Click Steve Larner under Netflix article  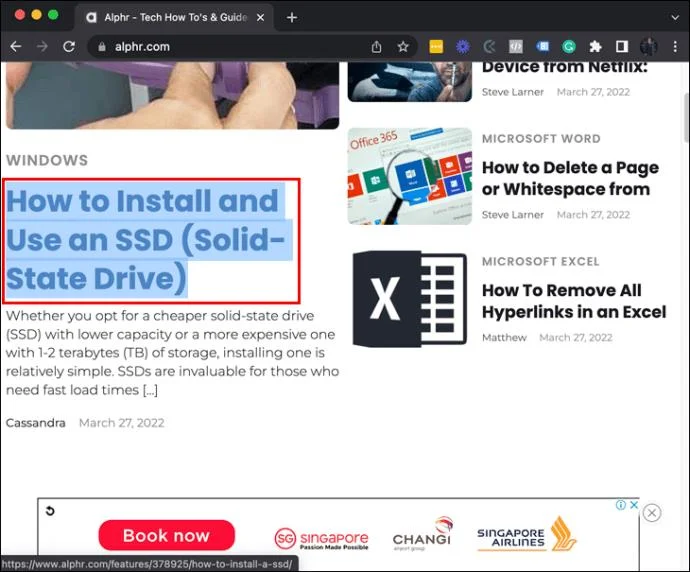[x=513, y=92]
